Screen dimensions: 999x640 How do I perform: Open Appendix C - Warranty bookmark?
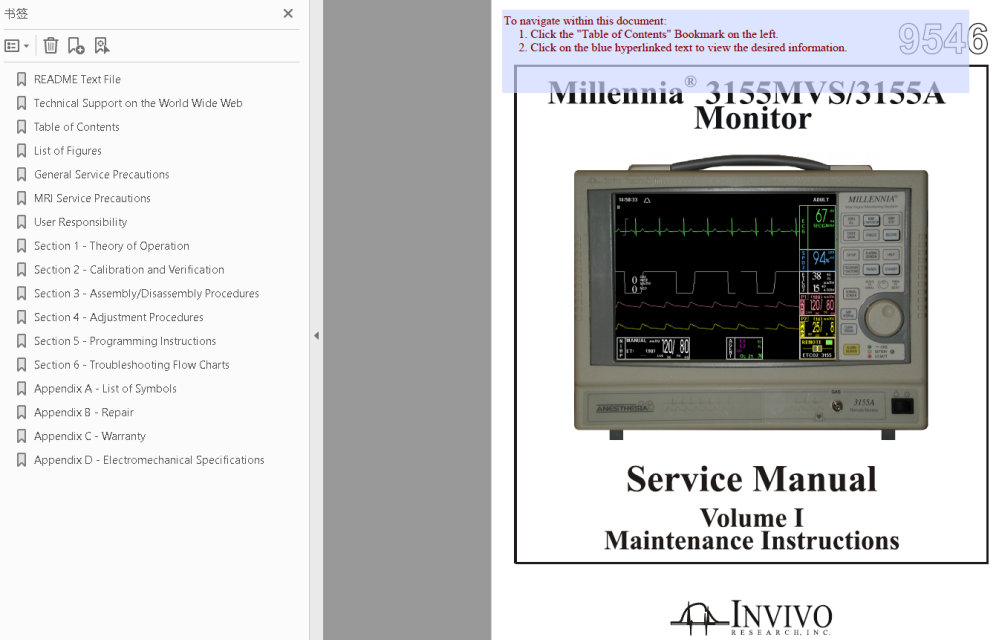(89, 436)
